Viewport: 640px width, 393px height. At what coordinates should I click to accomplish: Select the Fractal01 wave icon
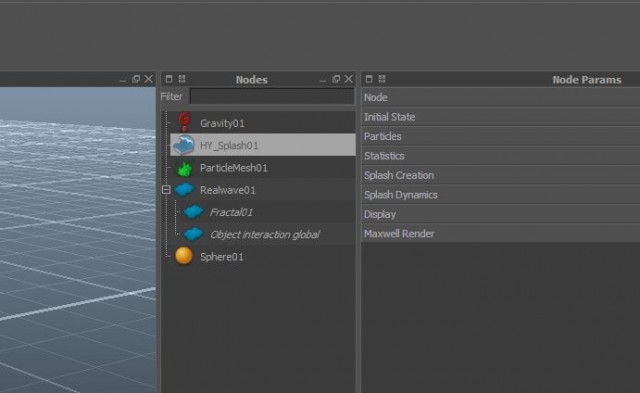tap(193, 212)
